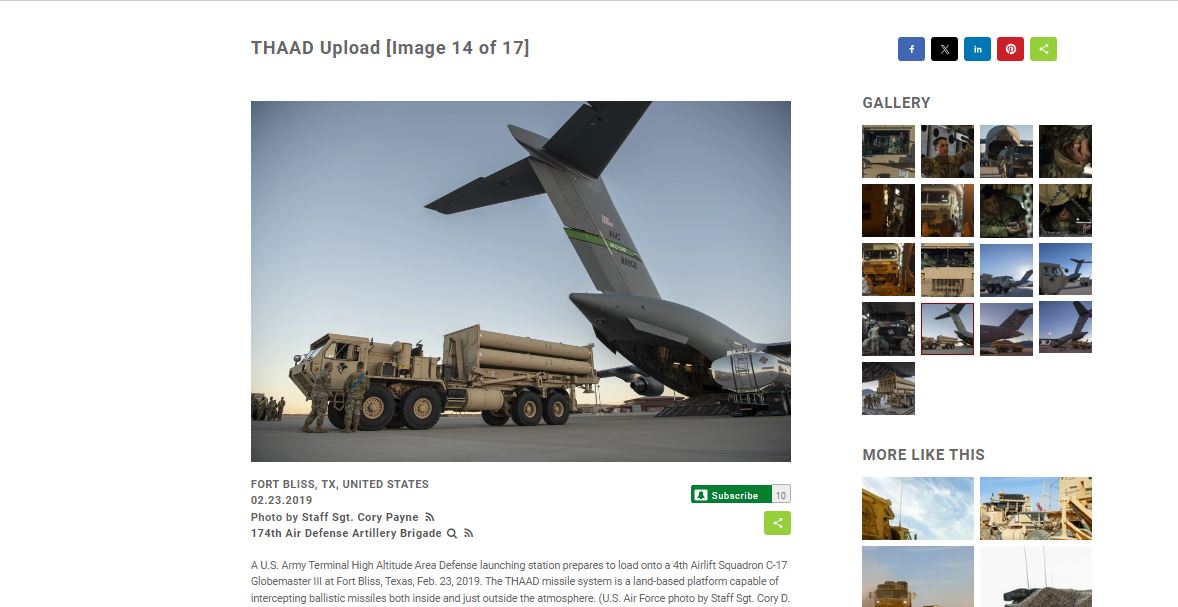Open the second More Like This thumbnail
Screen dimensions: 1178x607
[1036, 509]
